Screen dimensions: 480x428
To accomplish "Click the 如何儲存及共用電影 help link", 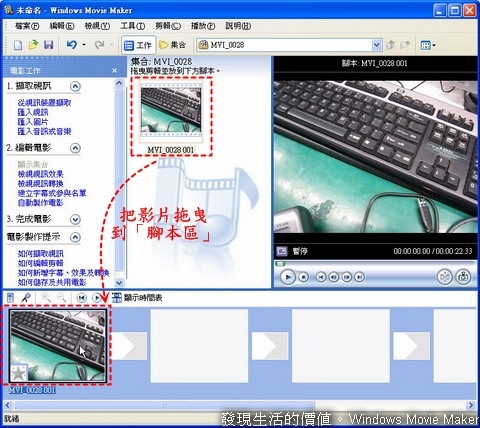I will (52, 282).
